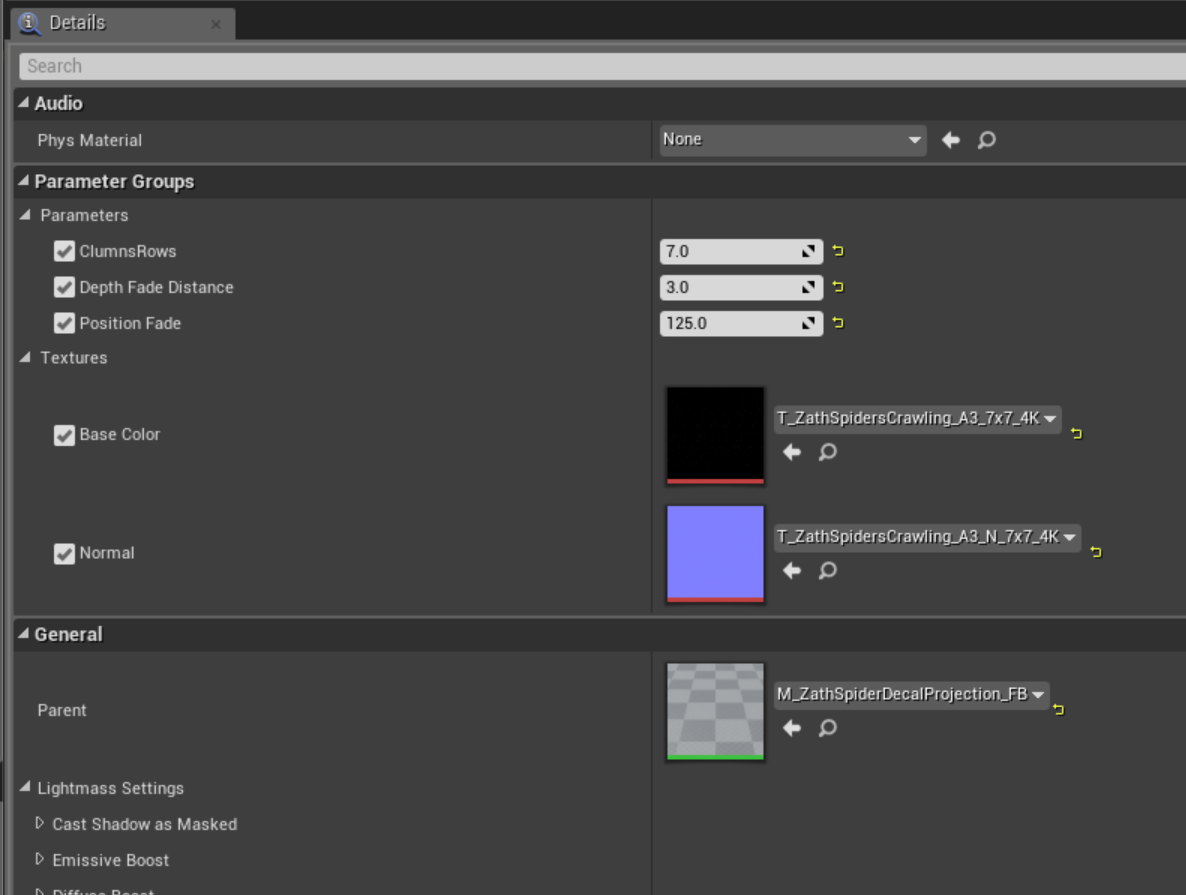Browse to Normal texture with magnifier icon
Screen dimensions: 1186x895
[x=828, y=571]
